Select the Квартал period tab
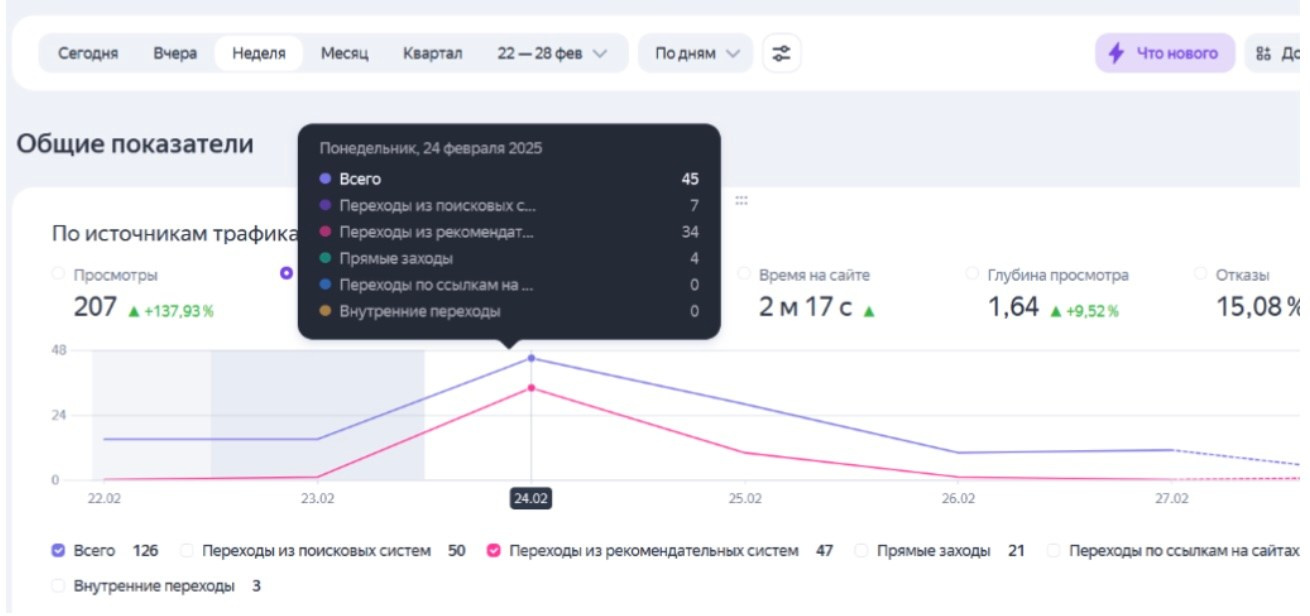Viewport: 1310px width, 616px height. pos(432,53)
